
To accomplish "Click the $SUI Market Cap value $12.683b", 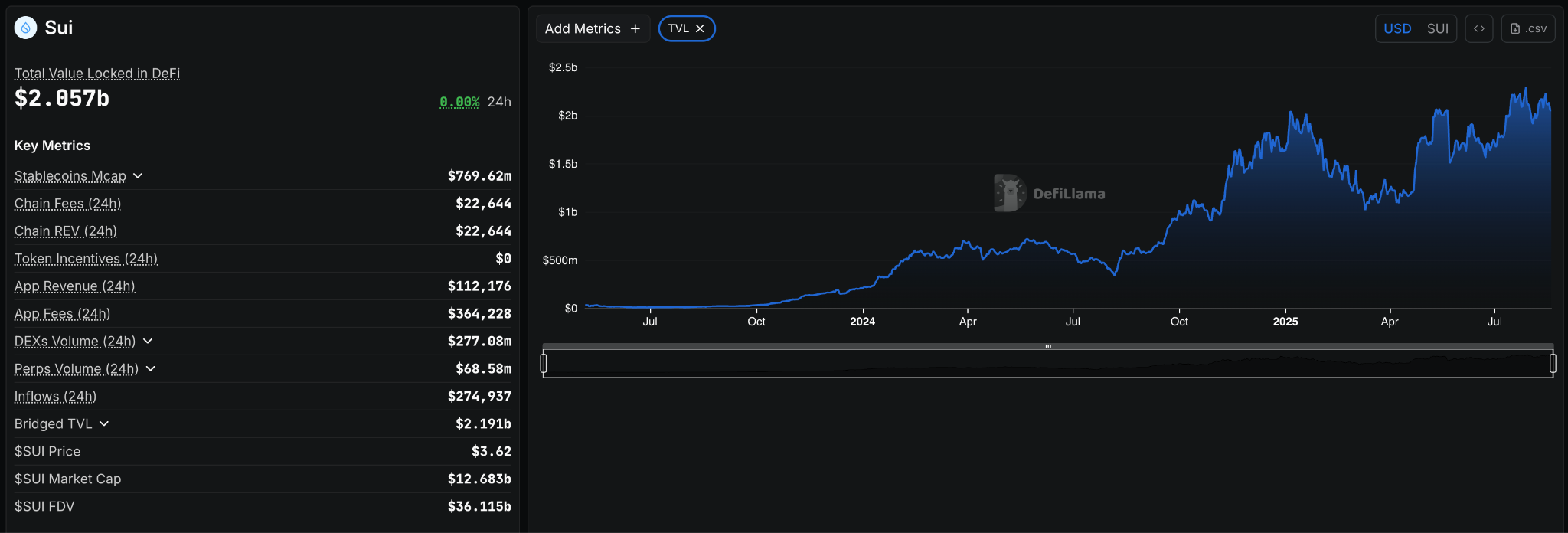I will point(479,479).
